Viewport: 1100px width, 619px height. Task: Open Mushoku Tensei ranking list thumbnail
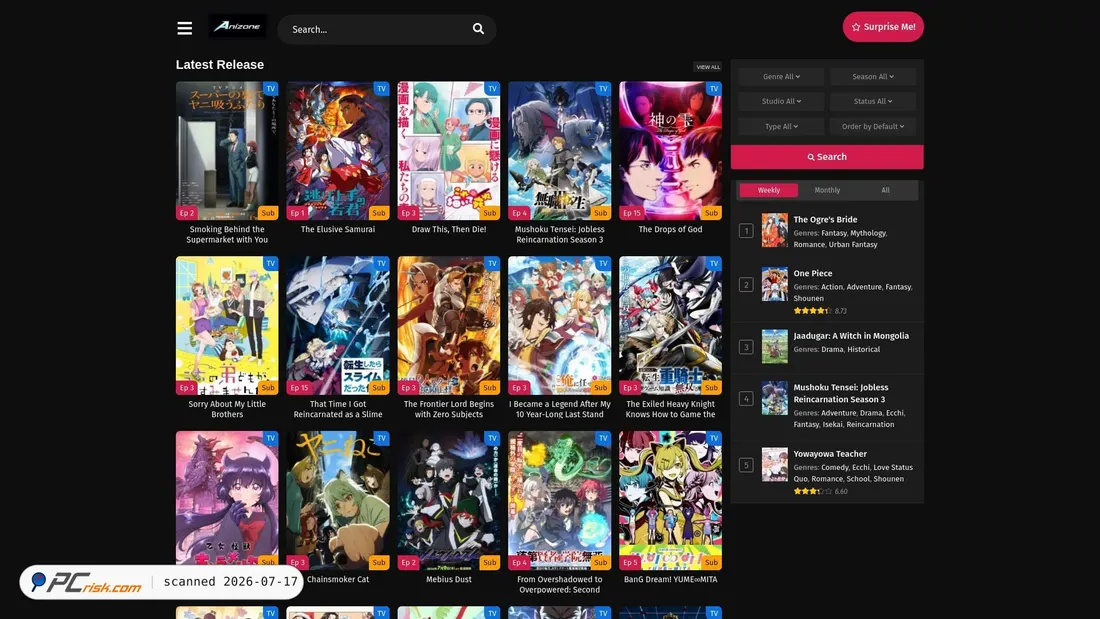(x=774, y=398)
